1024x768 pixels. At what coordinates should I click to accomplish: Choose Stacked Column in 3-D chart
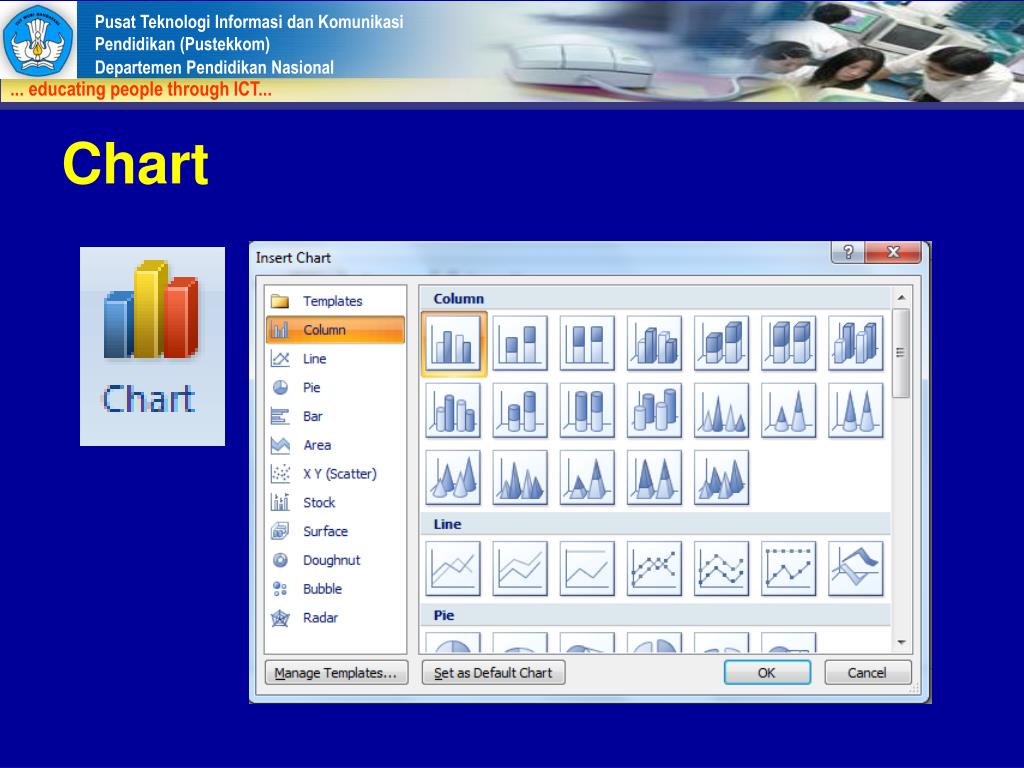point(722,344)
